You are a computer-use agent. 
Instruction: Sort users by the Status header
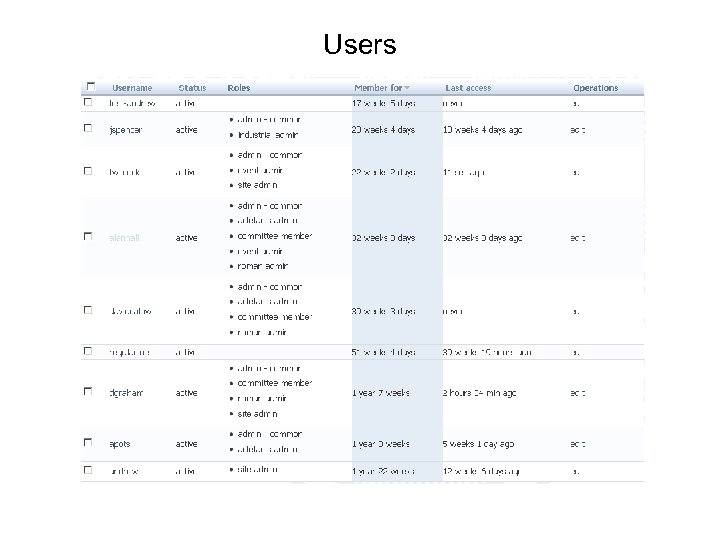point(192,87)
